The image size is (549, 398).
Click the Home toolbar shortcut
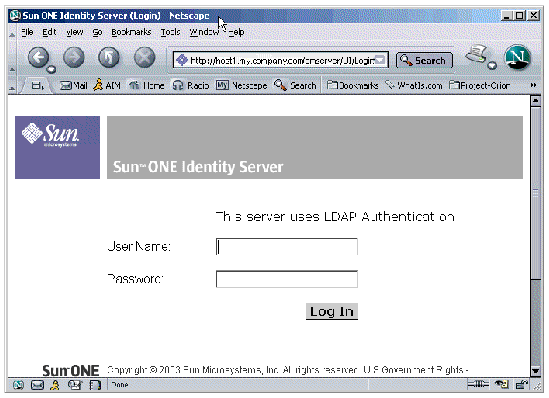(x=146, y=85)
